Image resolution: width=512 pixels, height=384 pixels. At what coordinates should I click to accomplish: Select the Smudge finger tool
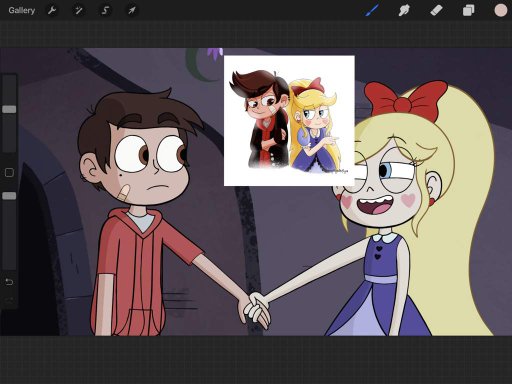coord(404,10)
